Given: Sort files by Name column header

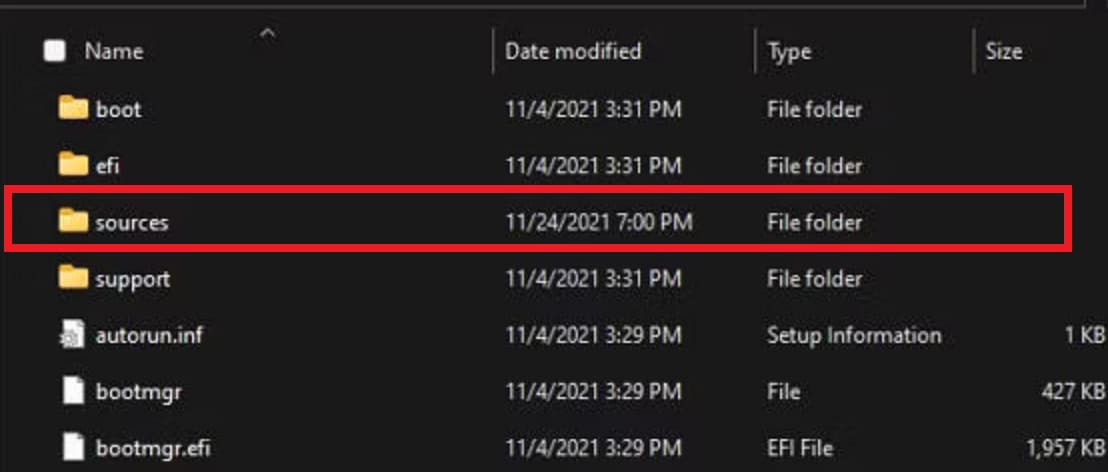Looking at the screenshot, I should coord(112,51).
